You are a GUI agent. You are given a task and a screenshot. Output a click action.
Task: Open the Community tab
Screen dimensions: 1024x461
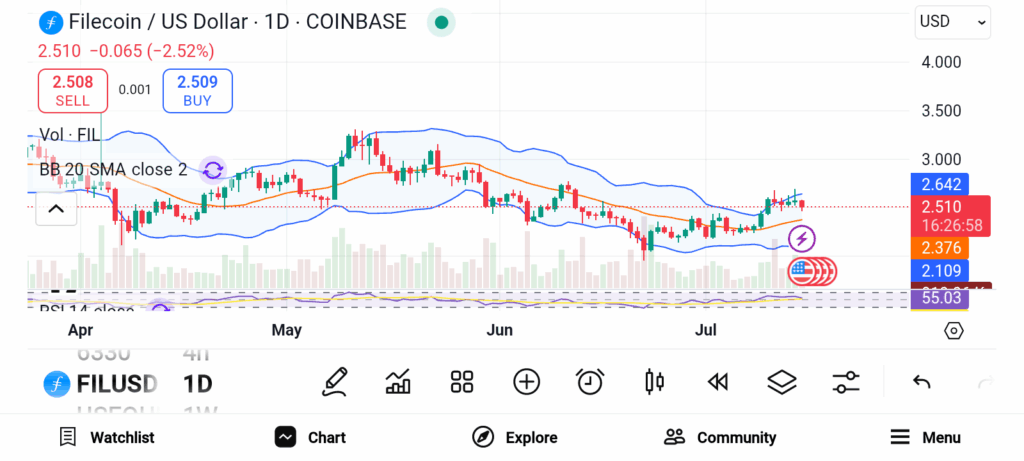[x=720, y=437]
